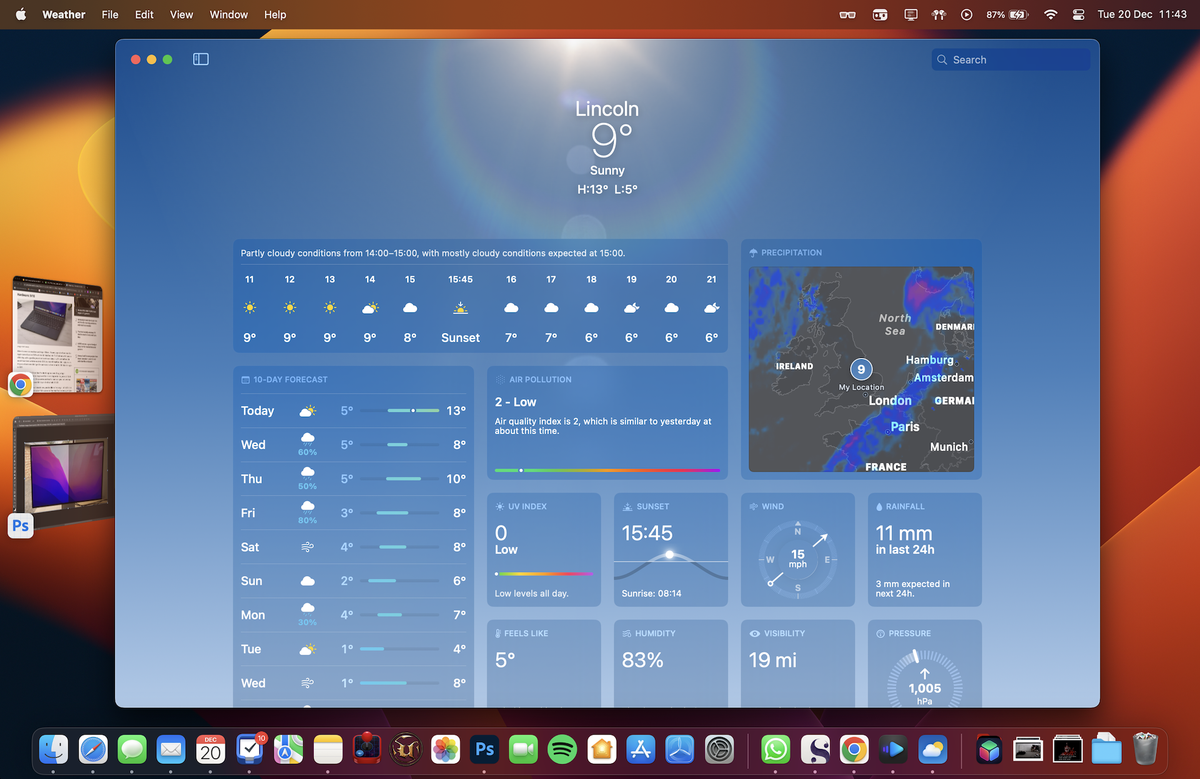The width and height of the screenshot is (1200, 779).
Task: Click the Today row in the 10-Day Forecast
Action: (353, 411)
